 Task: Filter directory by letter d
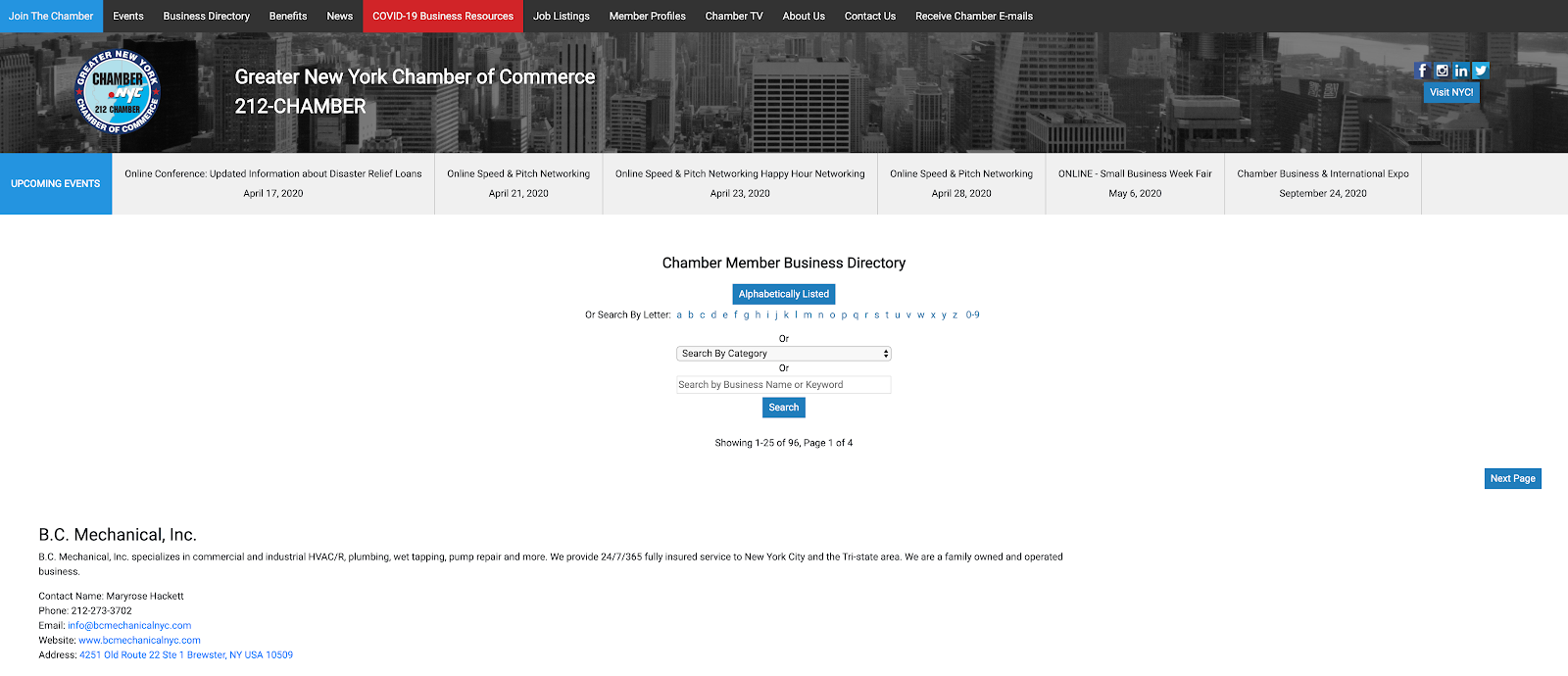pos(713,315)
